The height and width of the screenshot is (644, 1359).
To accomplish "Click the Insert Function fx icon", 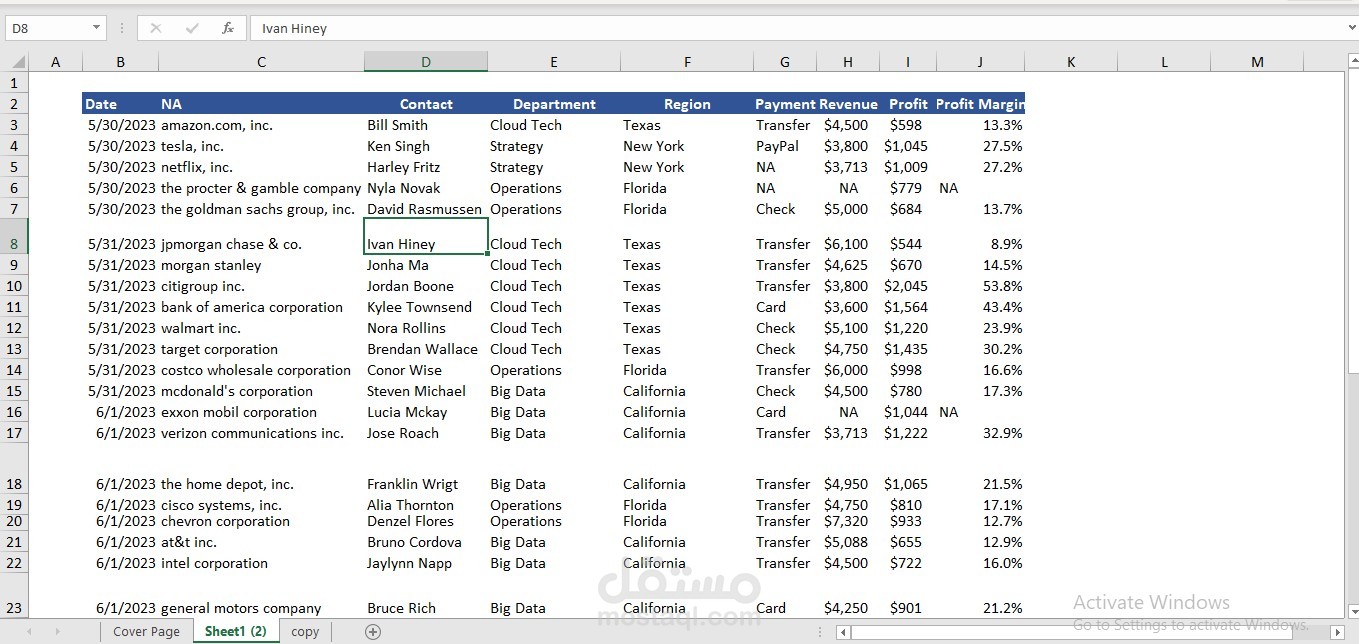I will [x=228, y=28].
